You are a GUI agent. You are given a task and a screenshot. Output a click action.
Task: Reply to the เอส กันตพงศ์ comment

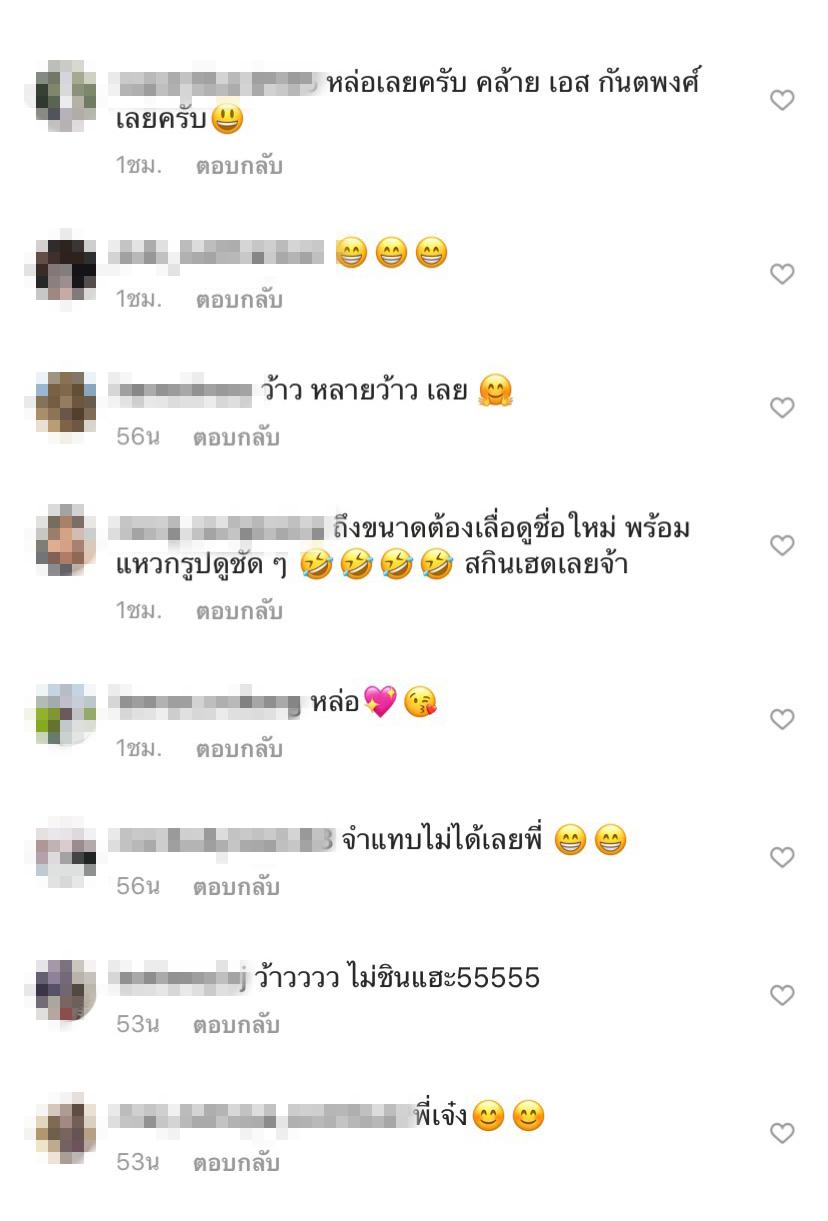point(239,166)
